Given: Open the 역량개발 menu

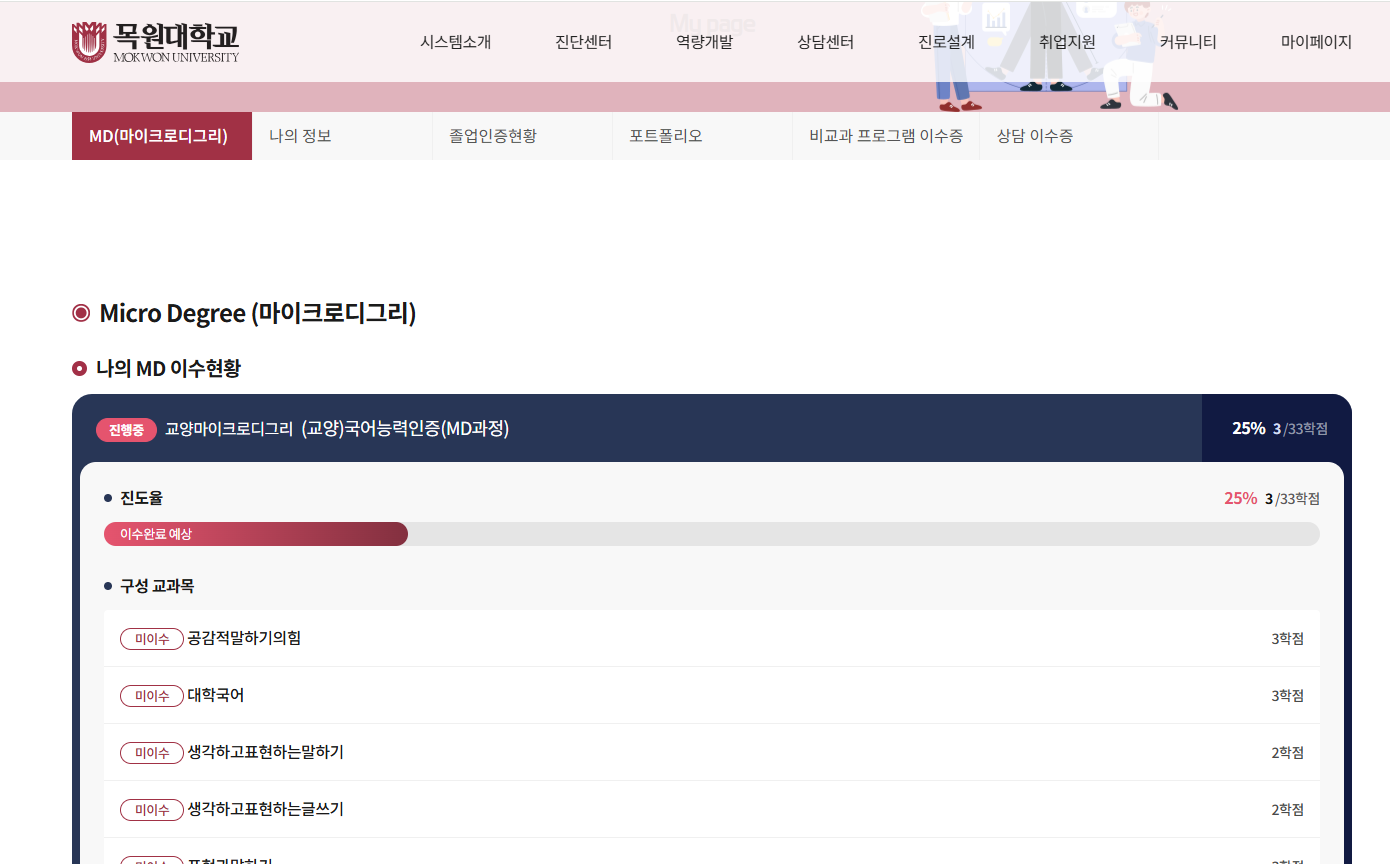Looking at the screenshot, I should pos(704,42).
